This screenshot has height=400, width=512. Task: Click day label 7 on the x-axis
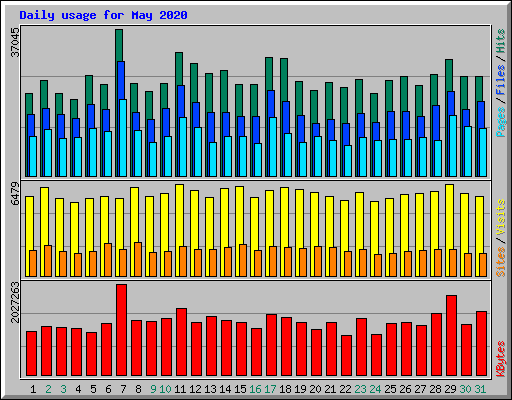click(123, 389)
